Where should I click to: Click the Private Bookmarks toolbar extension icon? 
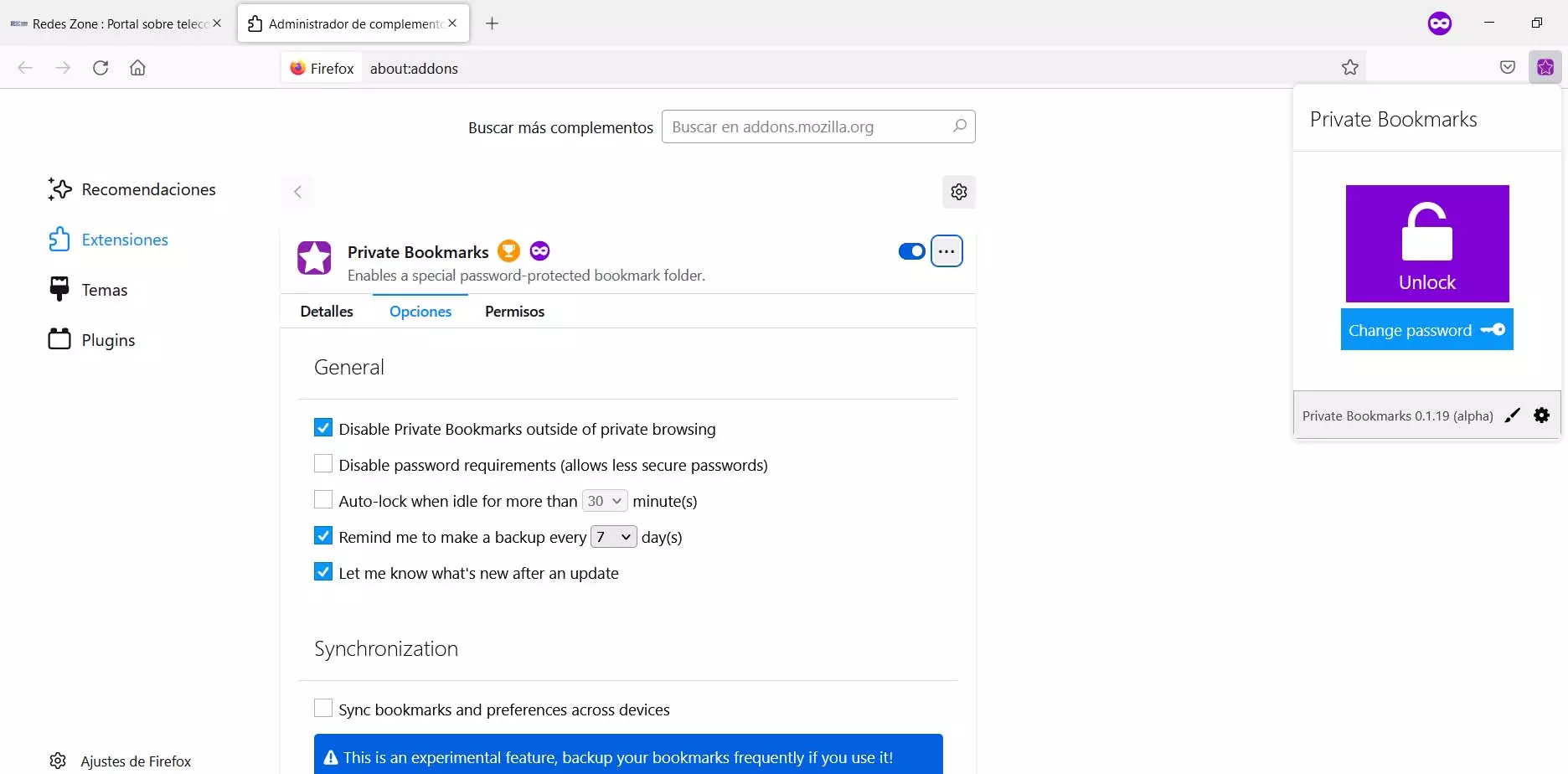pyautogui.click(x=1545, y=68)
